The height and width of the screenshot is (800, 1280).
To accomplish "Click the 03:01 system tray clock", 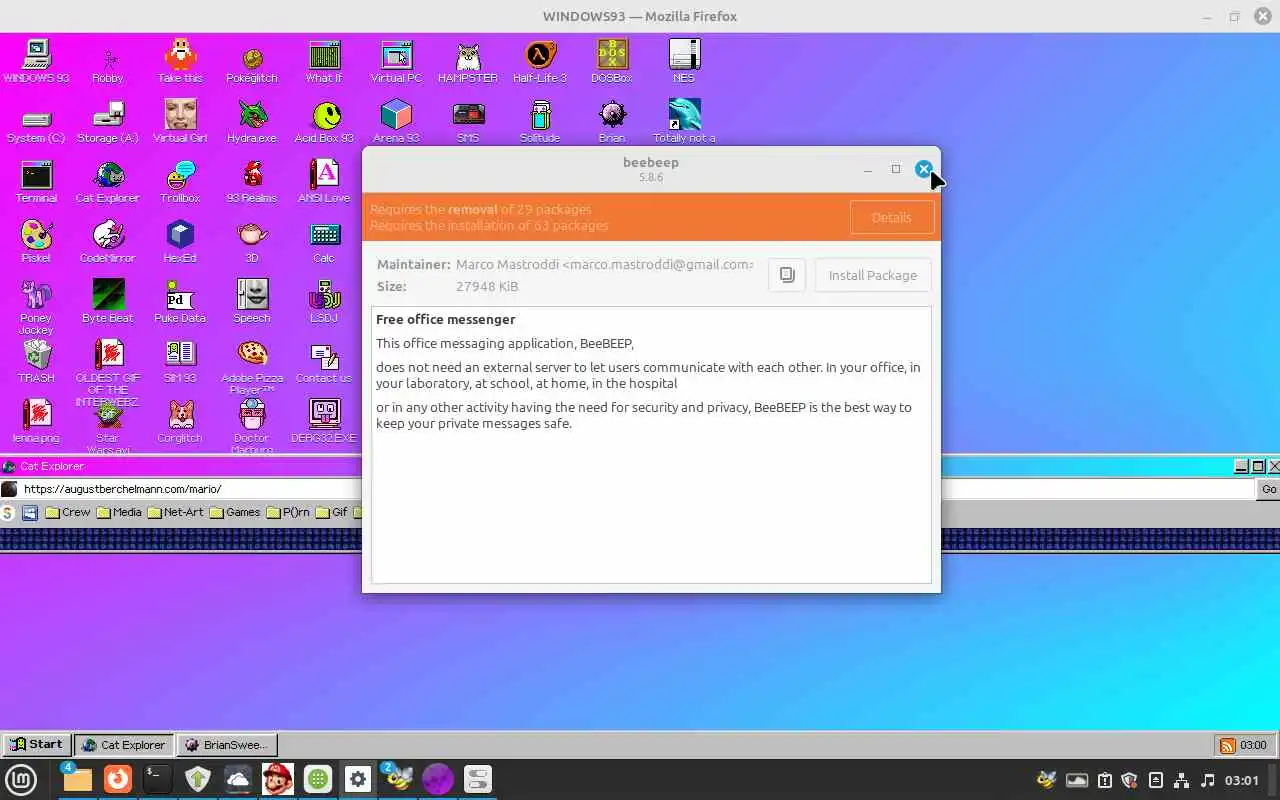I will (1241, 780).
